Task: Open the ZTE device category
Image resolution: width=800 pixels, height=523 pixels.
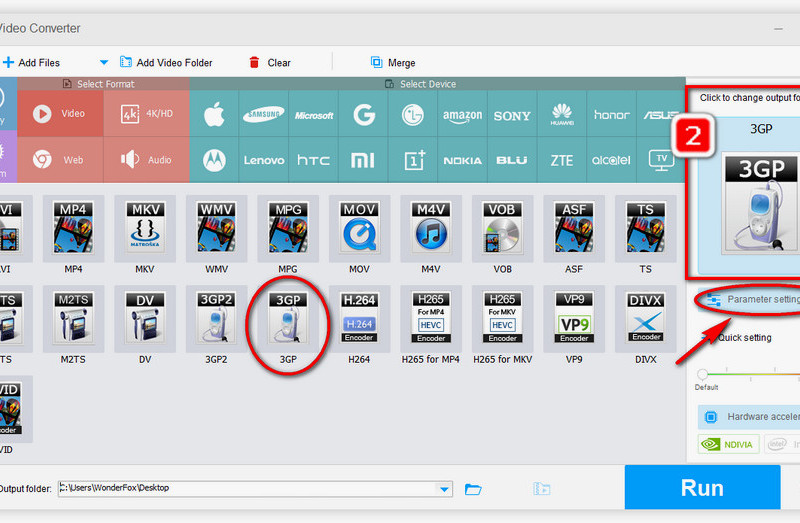Action: pos(562,160)
